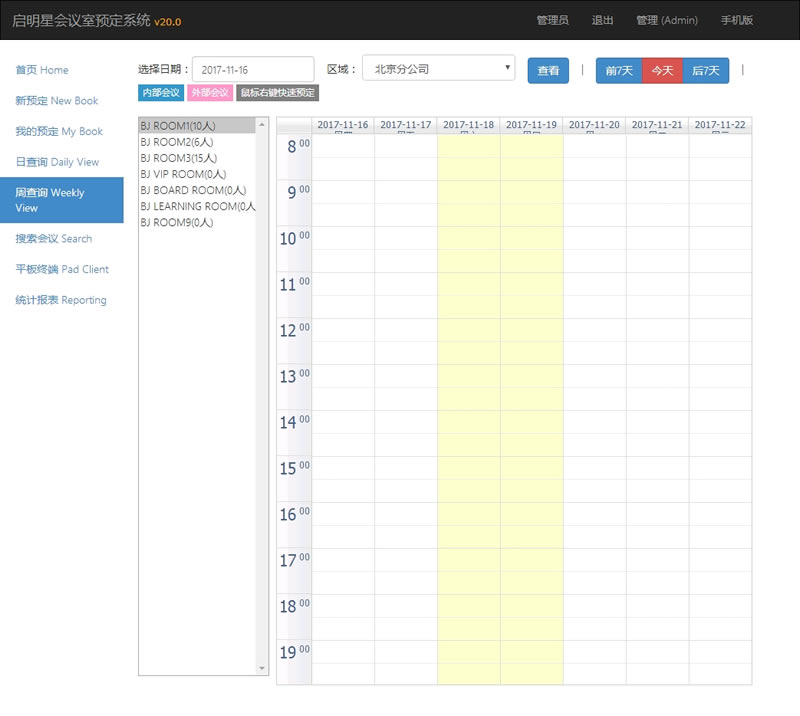This screenshot has width=800, height=716.
Task: Go to previous 7 days (前7天)
Action: pos(619,71)
